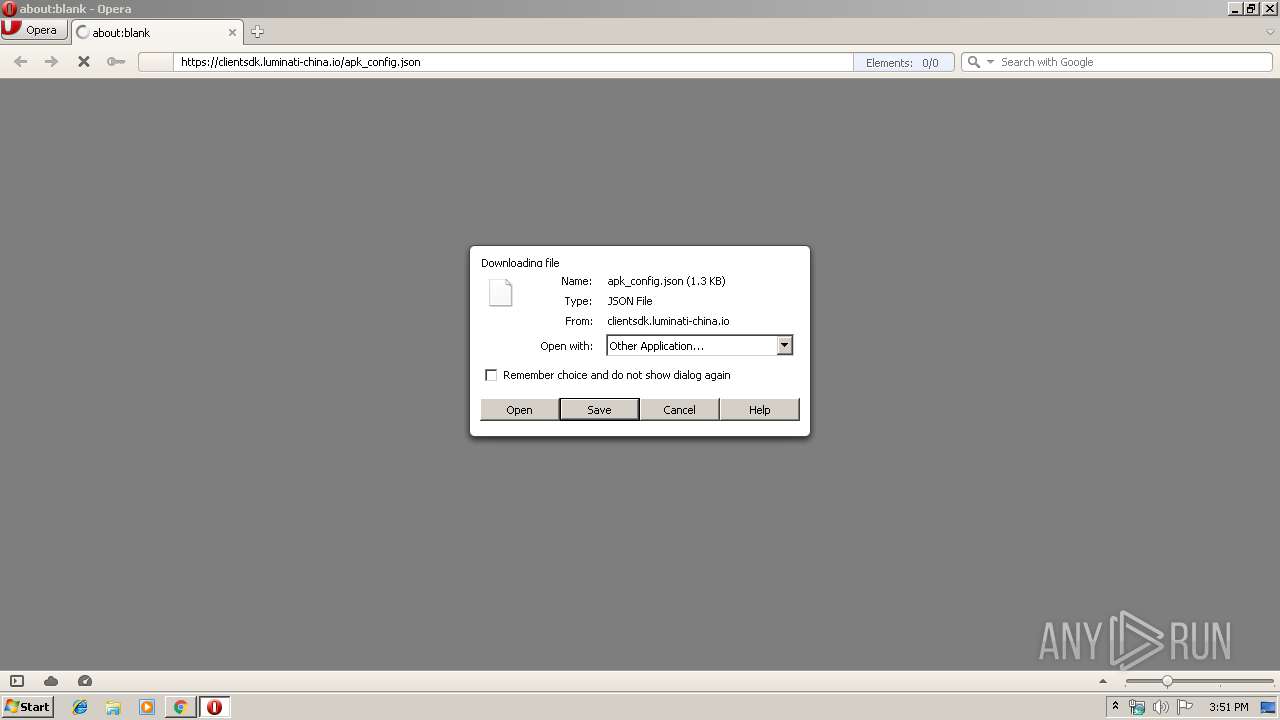Toggle Opera Turbo speedometer icon

pos(85,681)
